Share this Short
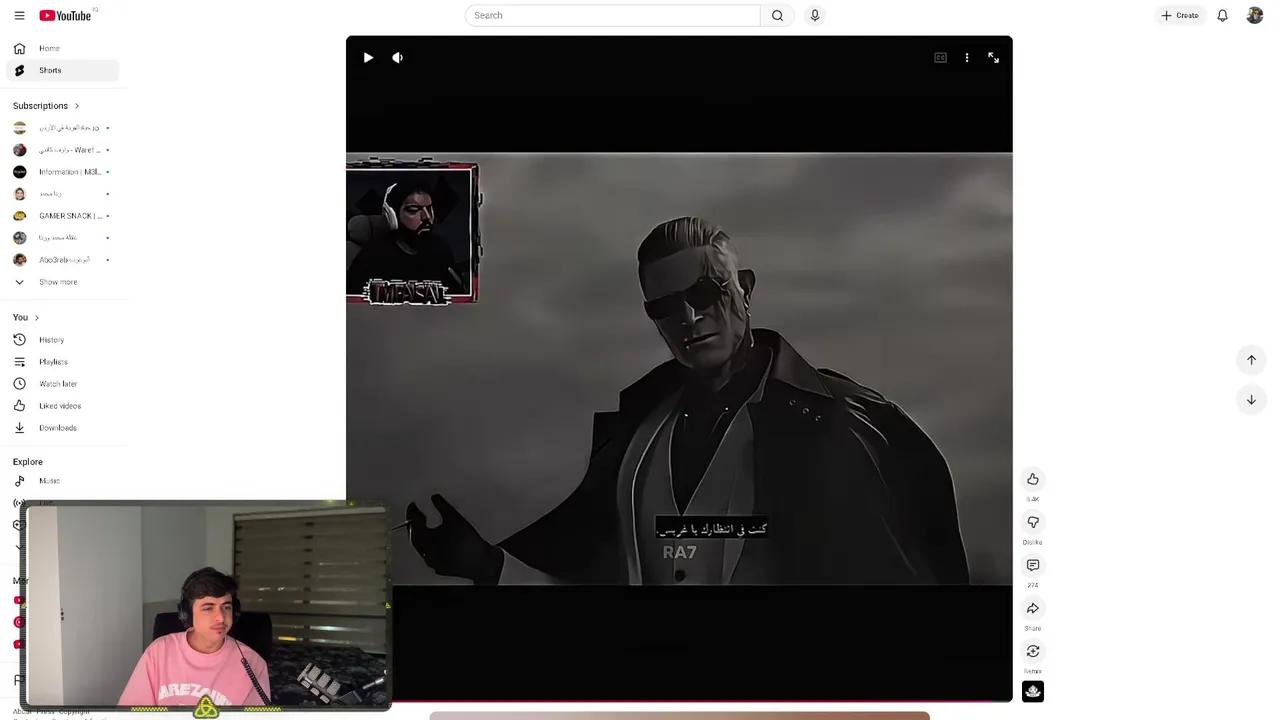Viewport: 1280px width, 720px height. pyautogui.click(x=1033, y=608)
